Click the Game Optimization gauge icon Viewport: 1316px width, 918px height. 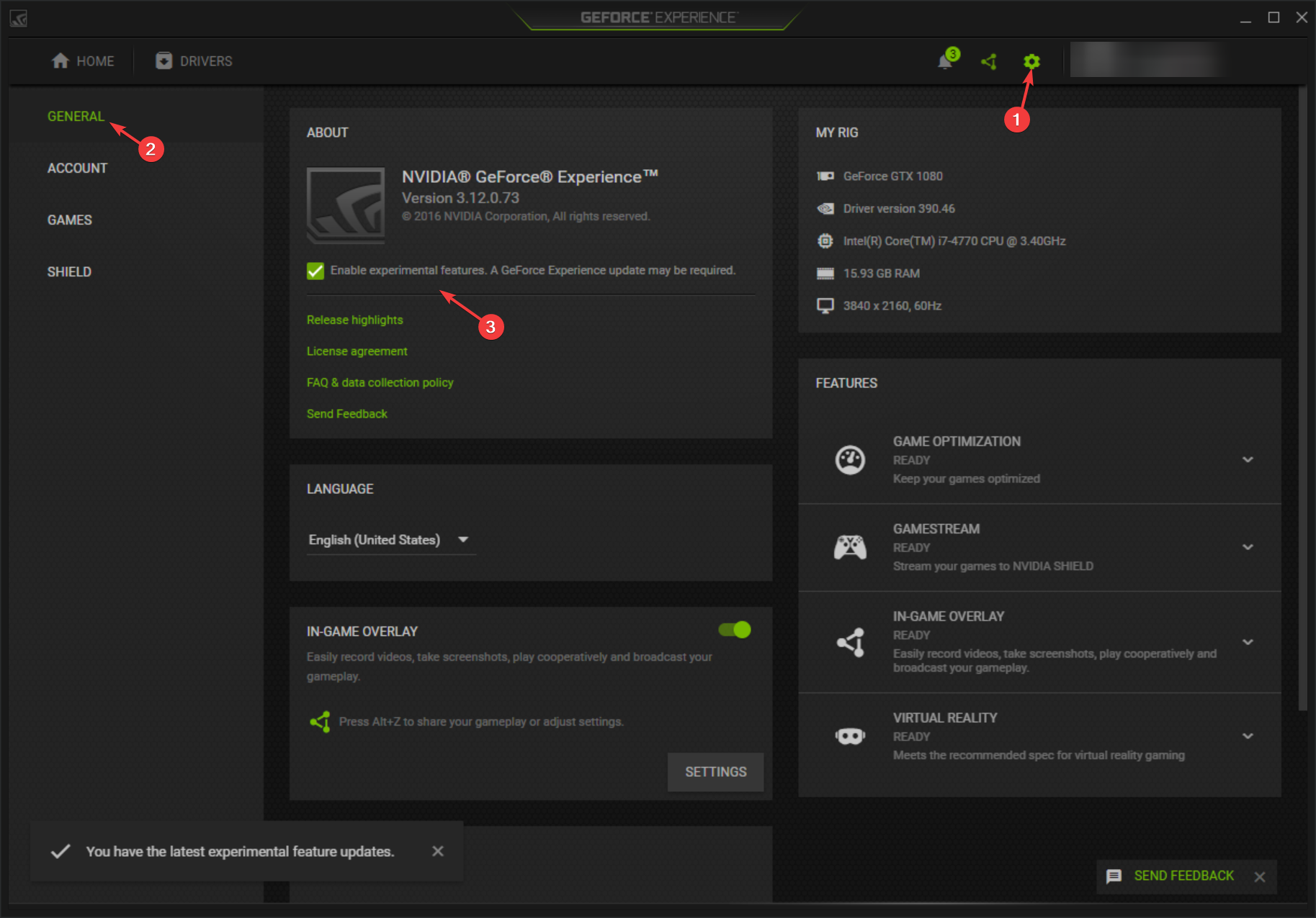[850, 459]
